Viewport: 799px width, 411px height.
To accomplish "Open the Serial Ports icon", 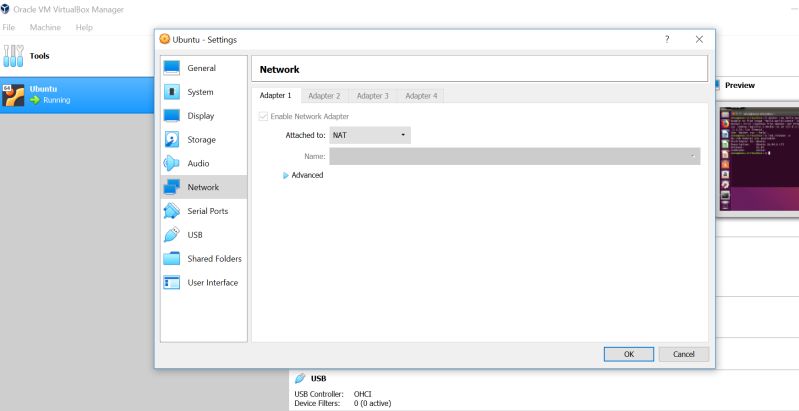I will [x=172, y=211].
